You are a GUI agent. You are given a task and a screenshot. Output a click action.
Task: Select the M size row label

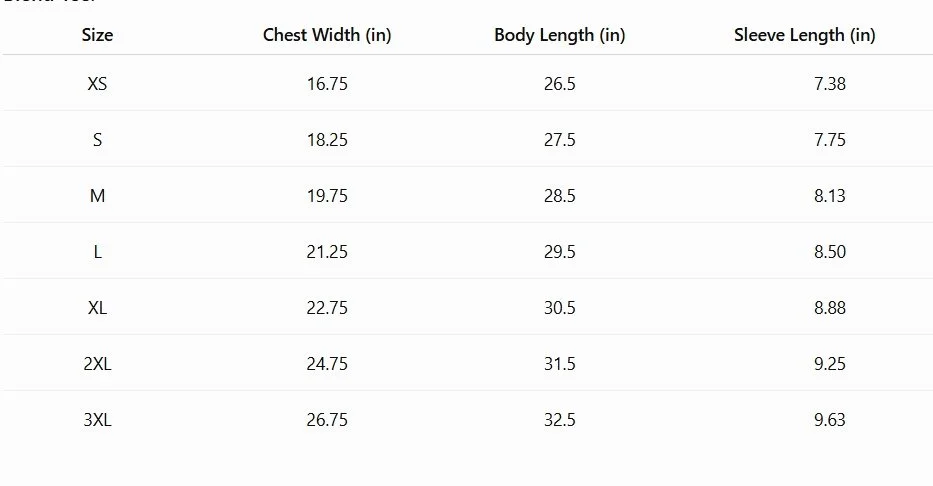pos(97,196)
